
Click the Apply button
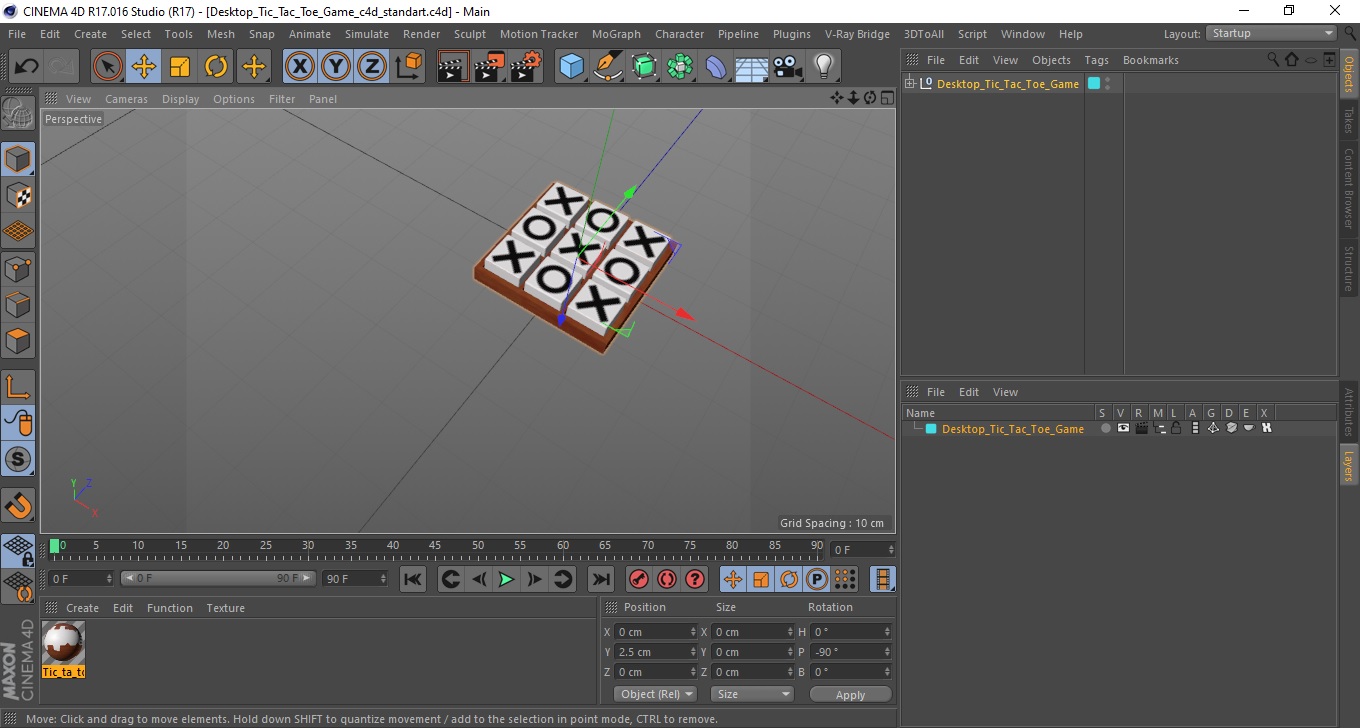point(850,694)
